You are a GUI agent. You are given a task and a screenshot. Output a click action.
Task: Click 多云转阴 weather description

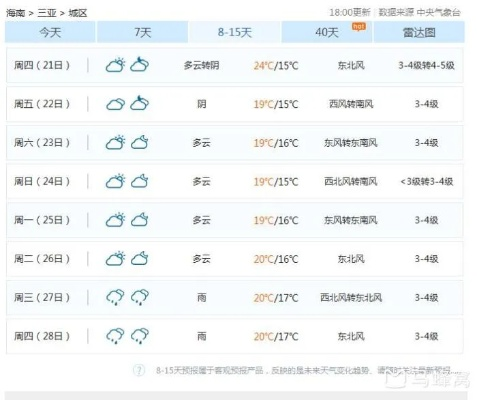point(201,65)
